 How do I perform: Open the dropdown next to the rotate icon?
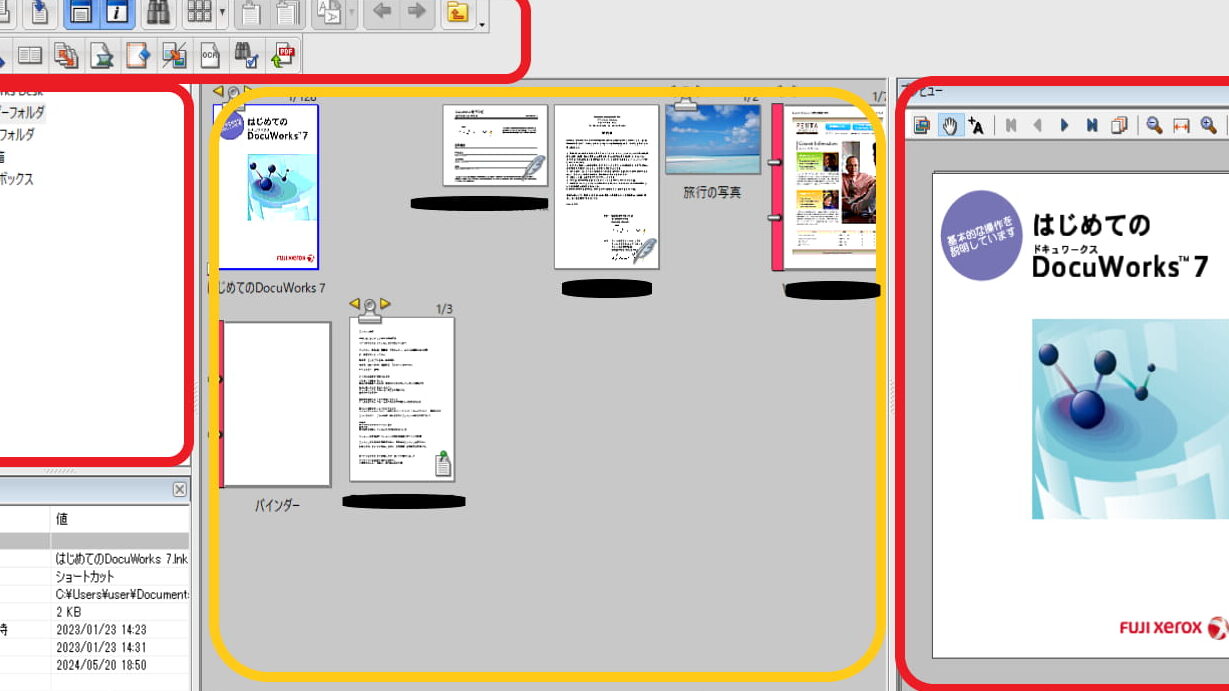[352, 14]
